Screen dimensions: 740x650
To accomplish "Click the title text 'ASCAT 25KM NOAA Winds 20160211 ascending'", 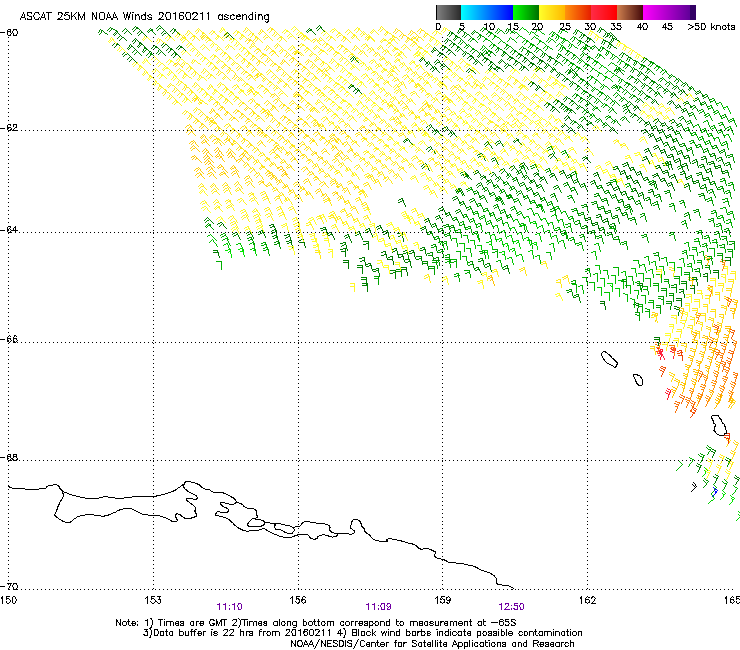I will pos(144,16).
